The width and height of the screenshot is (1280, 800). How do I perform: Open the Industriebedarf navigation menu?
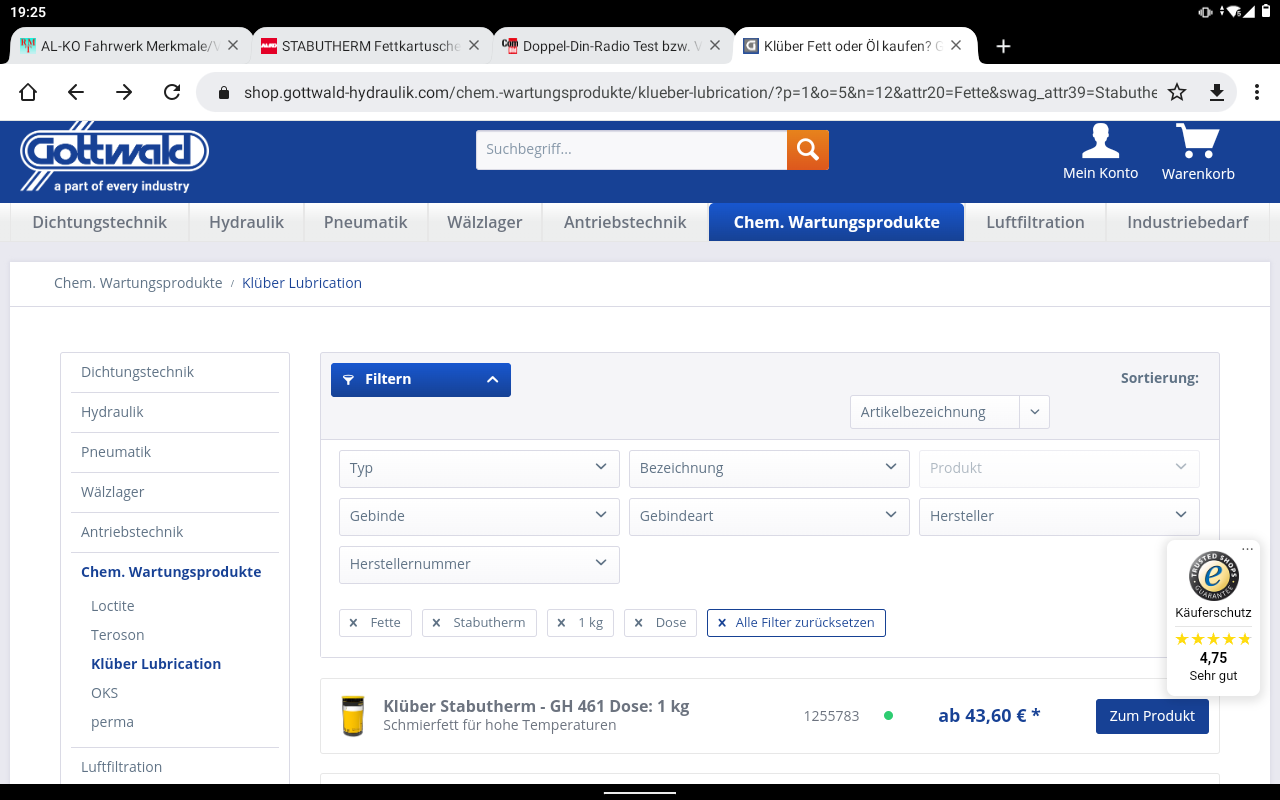click(1187, 222)
